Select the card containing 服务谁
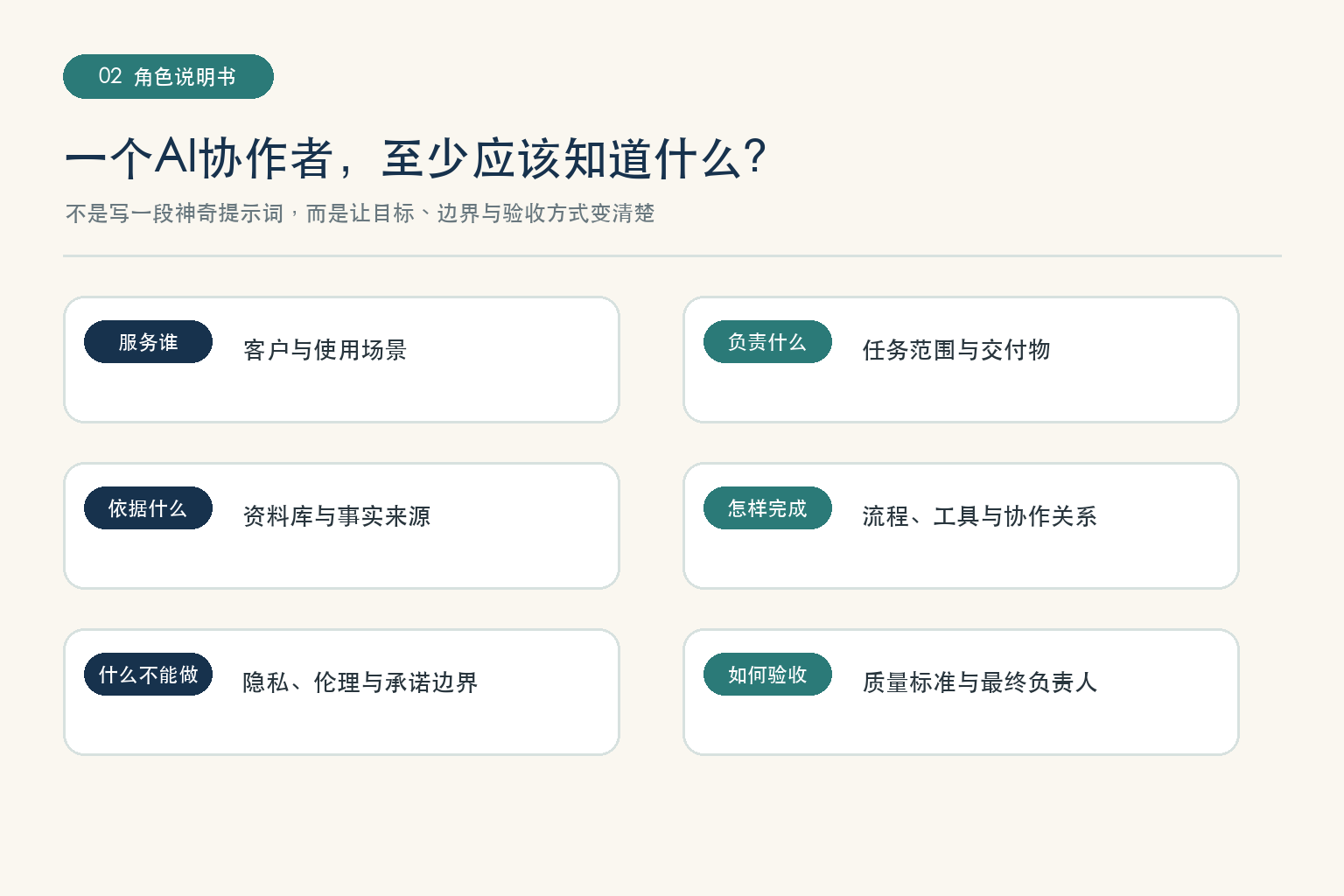1344x896 pixels. pyautogui.click(x=341, y=360)
